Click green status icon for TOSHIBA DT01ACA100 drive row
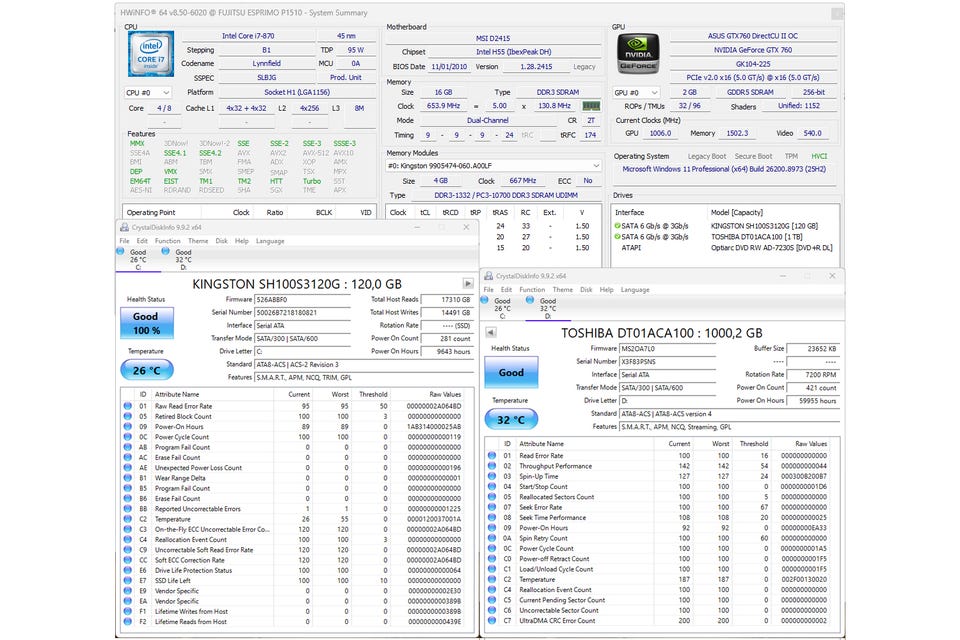Viewport: 960px width, 640px height. pos(617,236)
